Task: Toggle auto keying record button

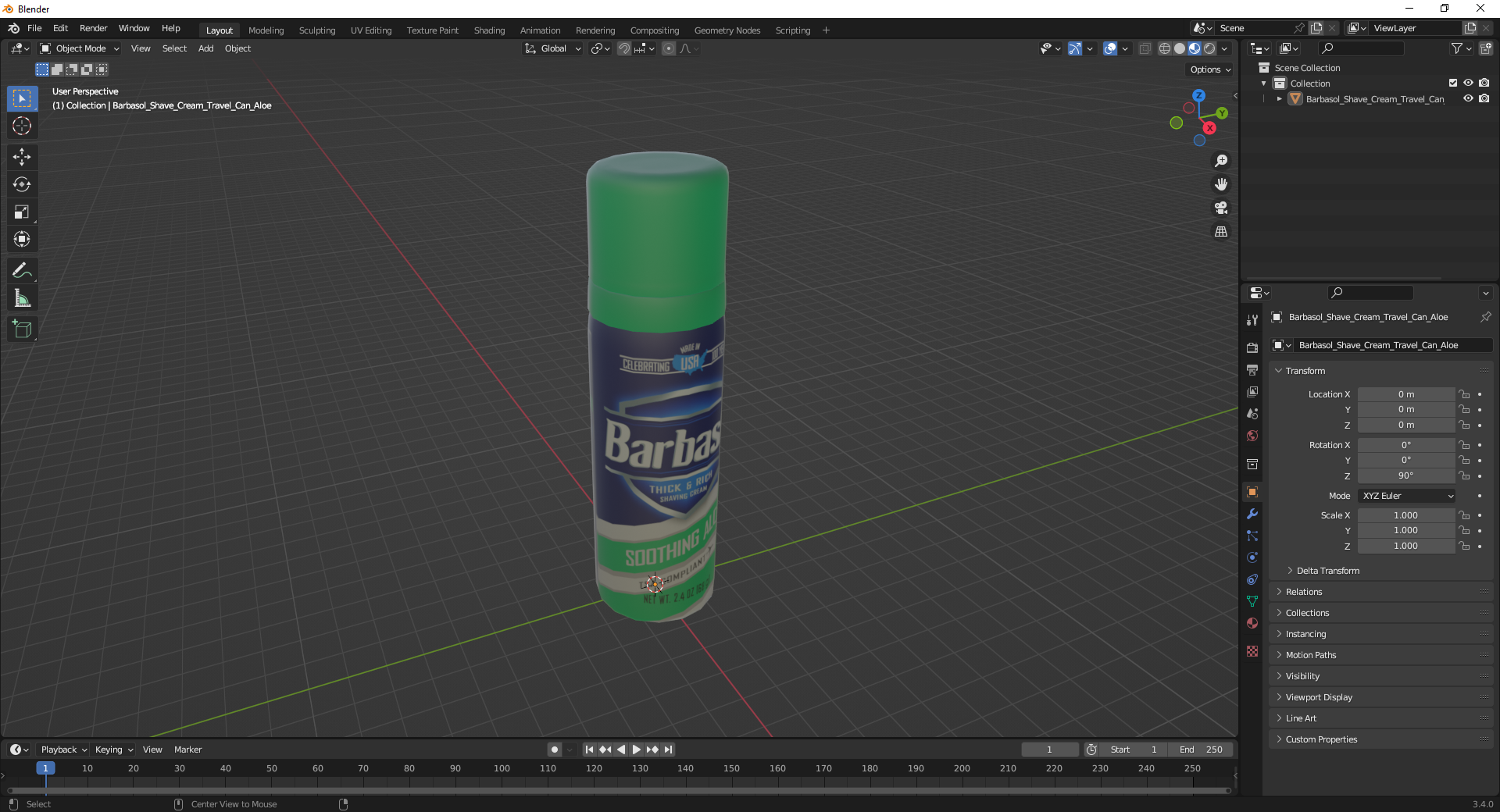Action: click(554, 750)
